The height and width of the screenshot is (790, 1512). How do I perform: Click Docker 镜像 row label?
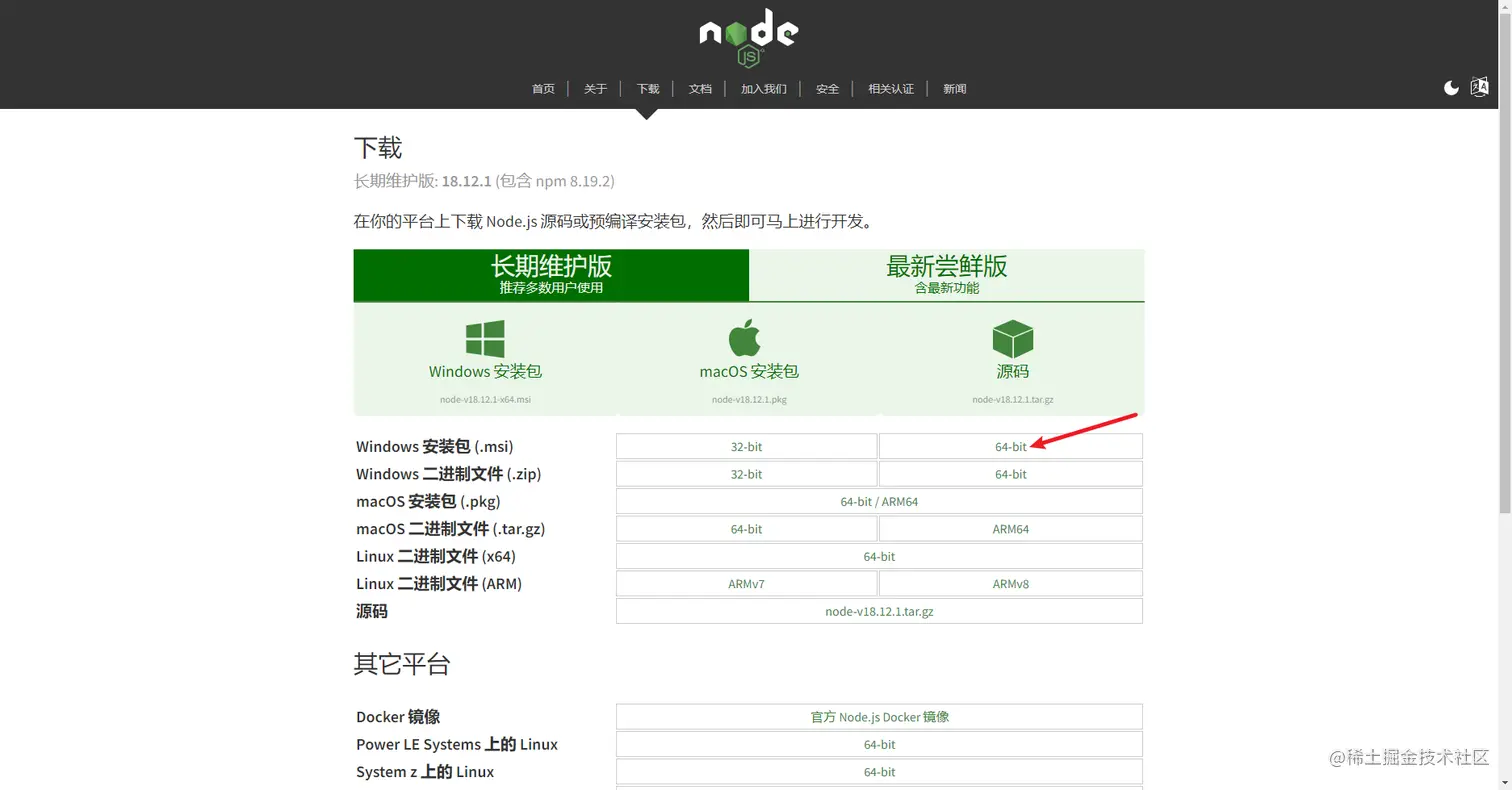coord(398,717)
